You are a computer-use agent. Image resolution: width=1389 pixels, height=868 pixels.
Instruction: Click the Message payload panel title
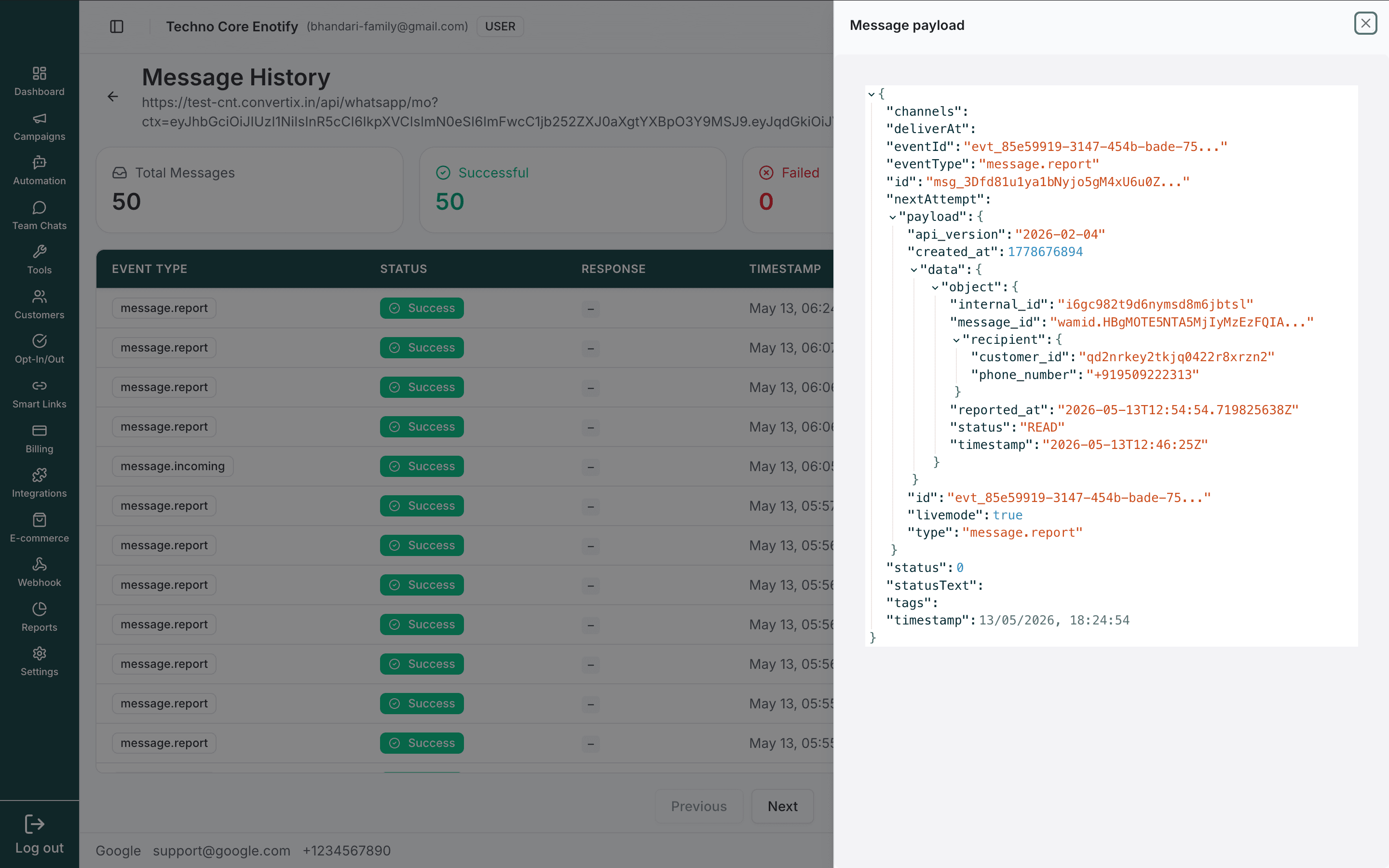point(907,25)
